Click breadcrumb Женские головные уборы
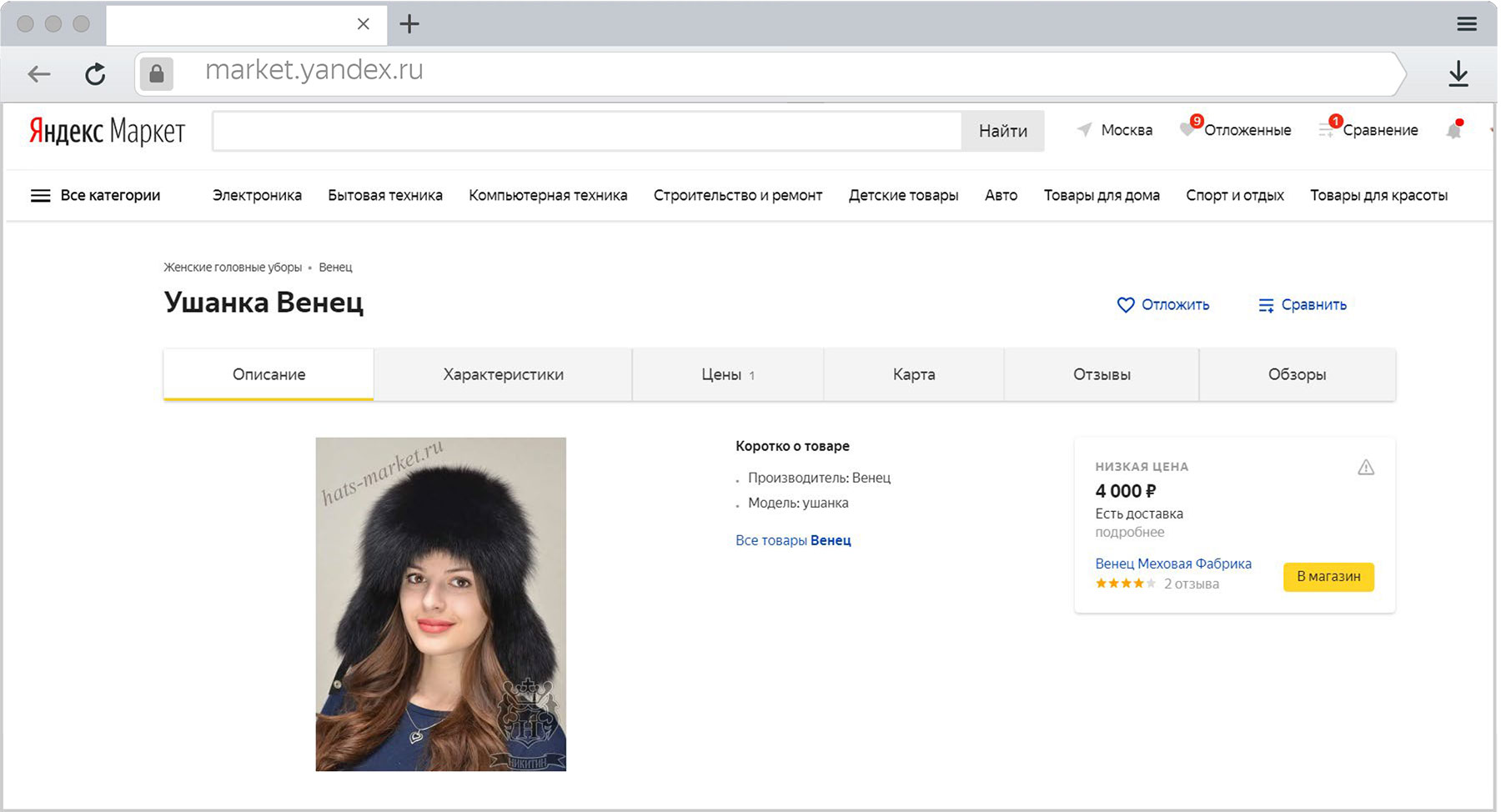This screenshot has height=812, width=1501. (233, 268)
